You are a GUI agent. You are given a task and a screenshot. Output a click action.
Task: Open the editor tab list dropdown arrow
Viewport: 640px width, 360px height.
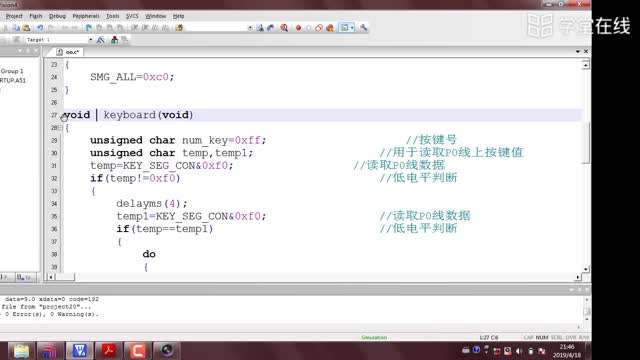[x=578, y=51]
